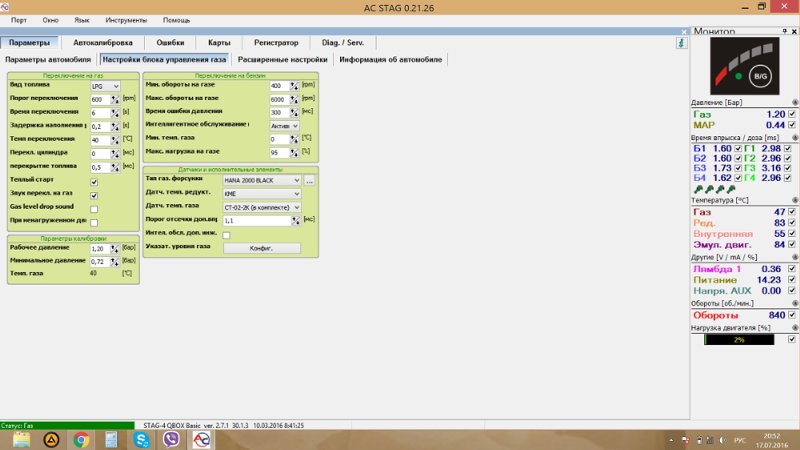Click the AC STAG taskbar icon
This screenshot has height=450, width=800.
pyautogui.click(x=201, y=439)
